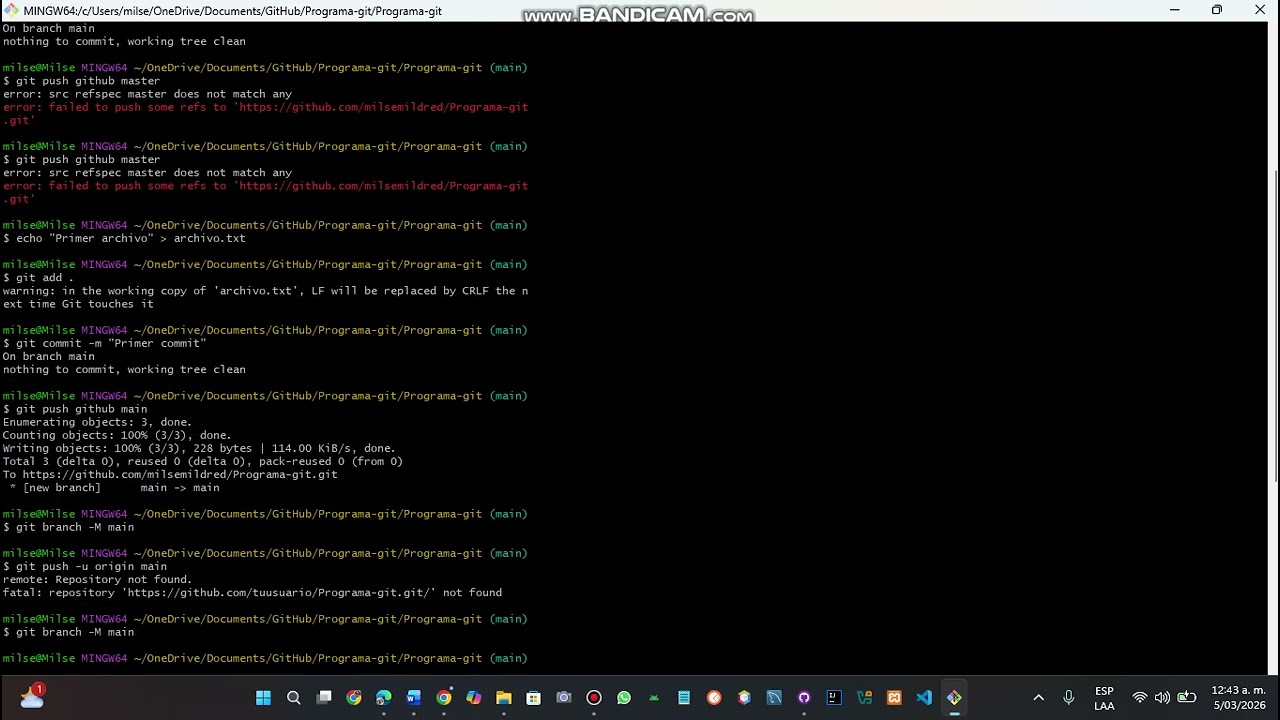Image resolution: width=1280 pixels, height=720 pixels.
Task: Click the 'fatal: repository' tuusuario error line
Action: [252, 592]
